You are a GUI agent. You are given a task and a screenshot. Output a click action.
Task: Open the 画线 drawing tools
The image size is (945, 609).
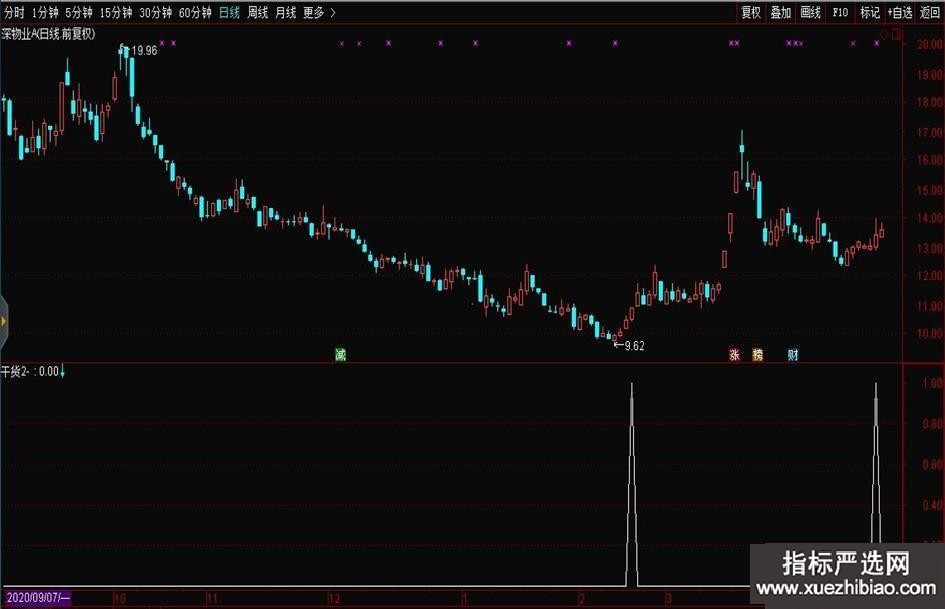coord(810,12)
